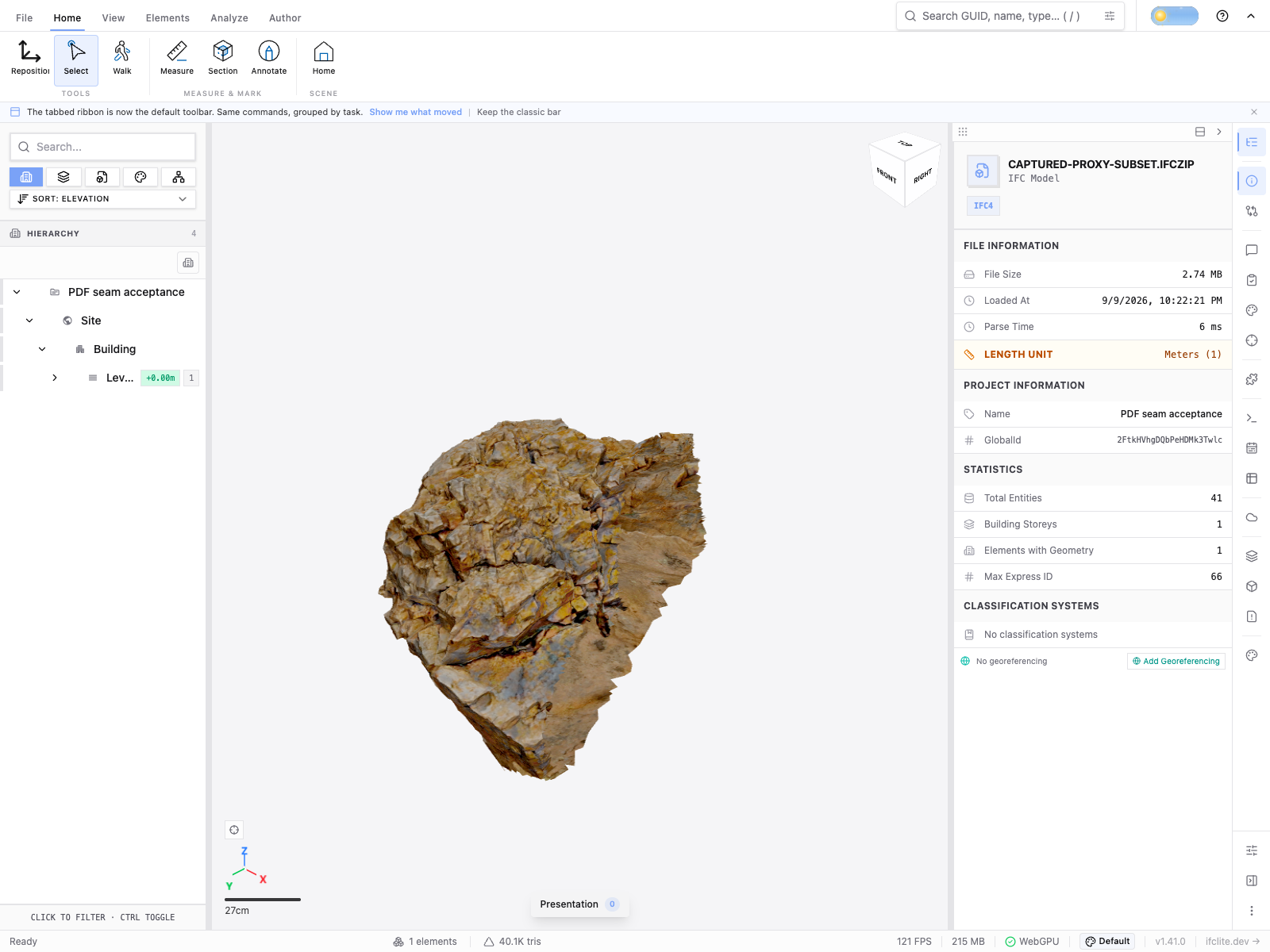Click the Add Georeferencing button
1270x952 pixels.
tap(1176, 661)
